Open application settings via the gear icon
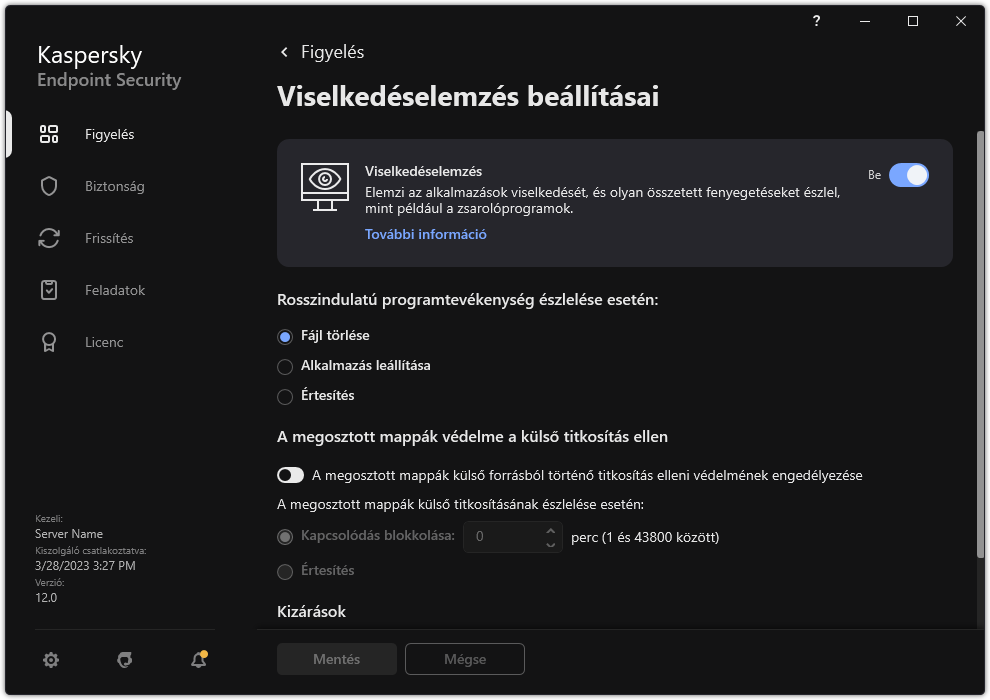Image resolution: width=990 pixels, height=700 pixels. point(50,660)
